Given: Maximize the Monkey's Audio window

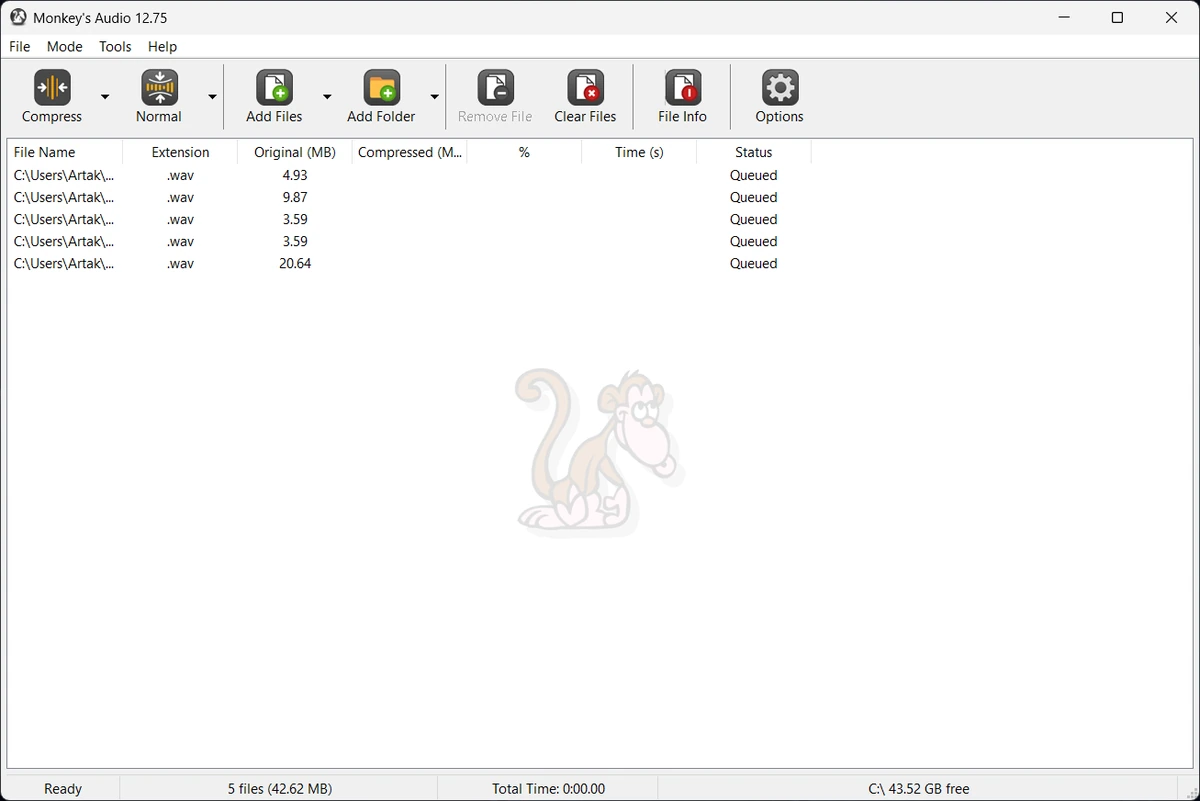Looking at the screenshot, I should pos(1117,17).
